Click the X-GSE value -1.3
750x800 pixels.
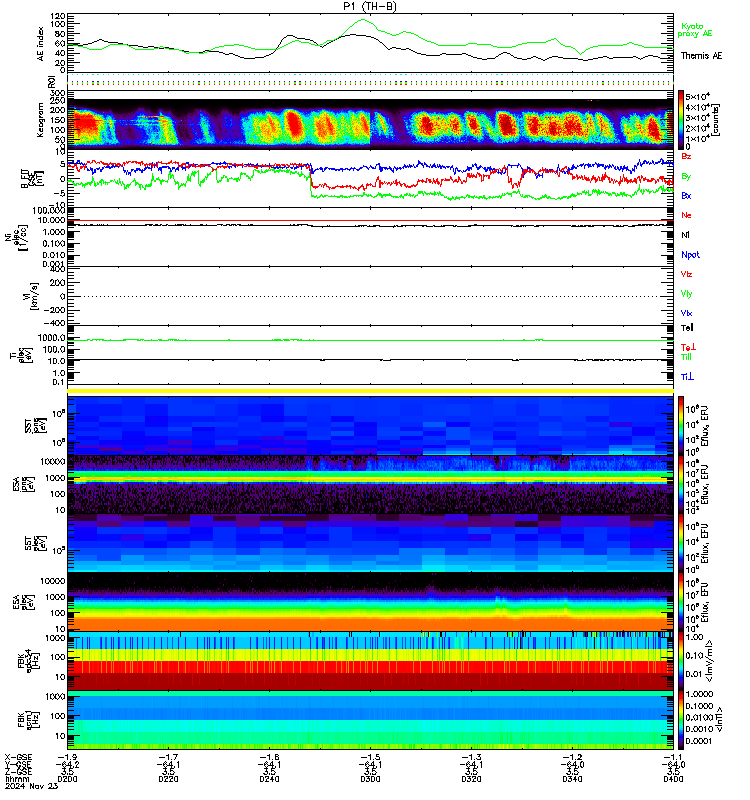coord(471,757)
